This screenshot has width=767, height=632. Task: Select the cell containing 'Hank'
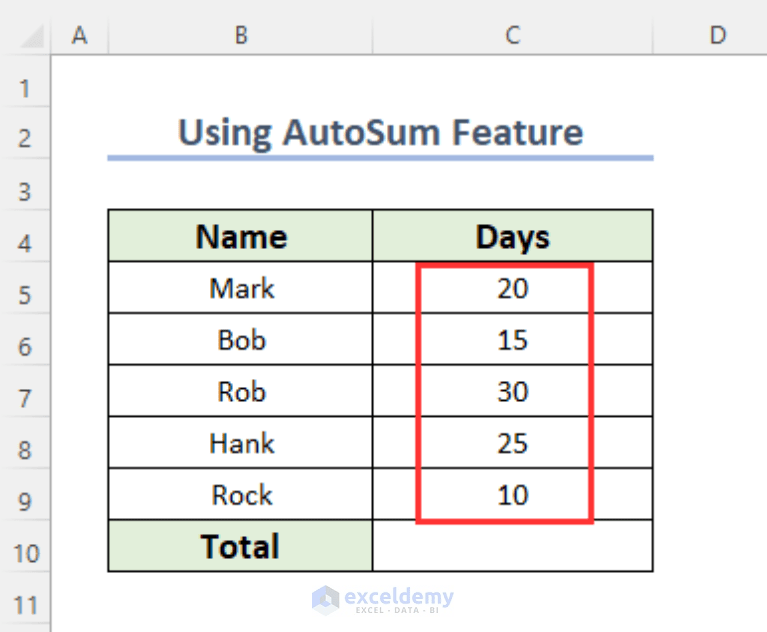click(241, 443)
